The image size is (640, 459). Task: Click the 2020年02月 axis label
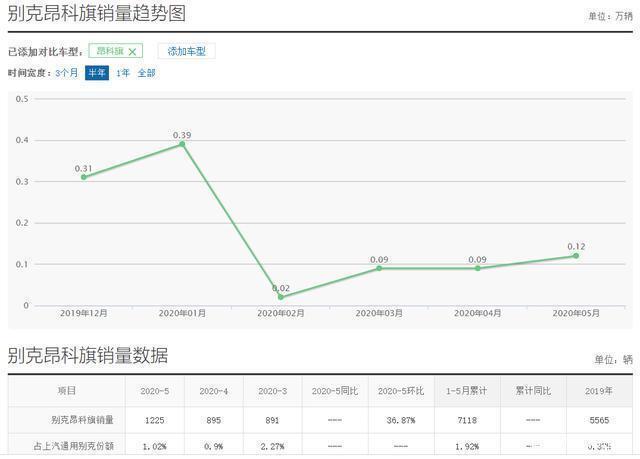[281, 313]
